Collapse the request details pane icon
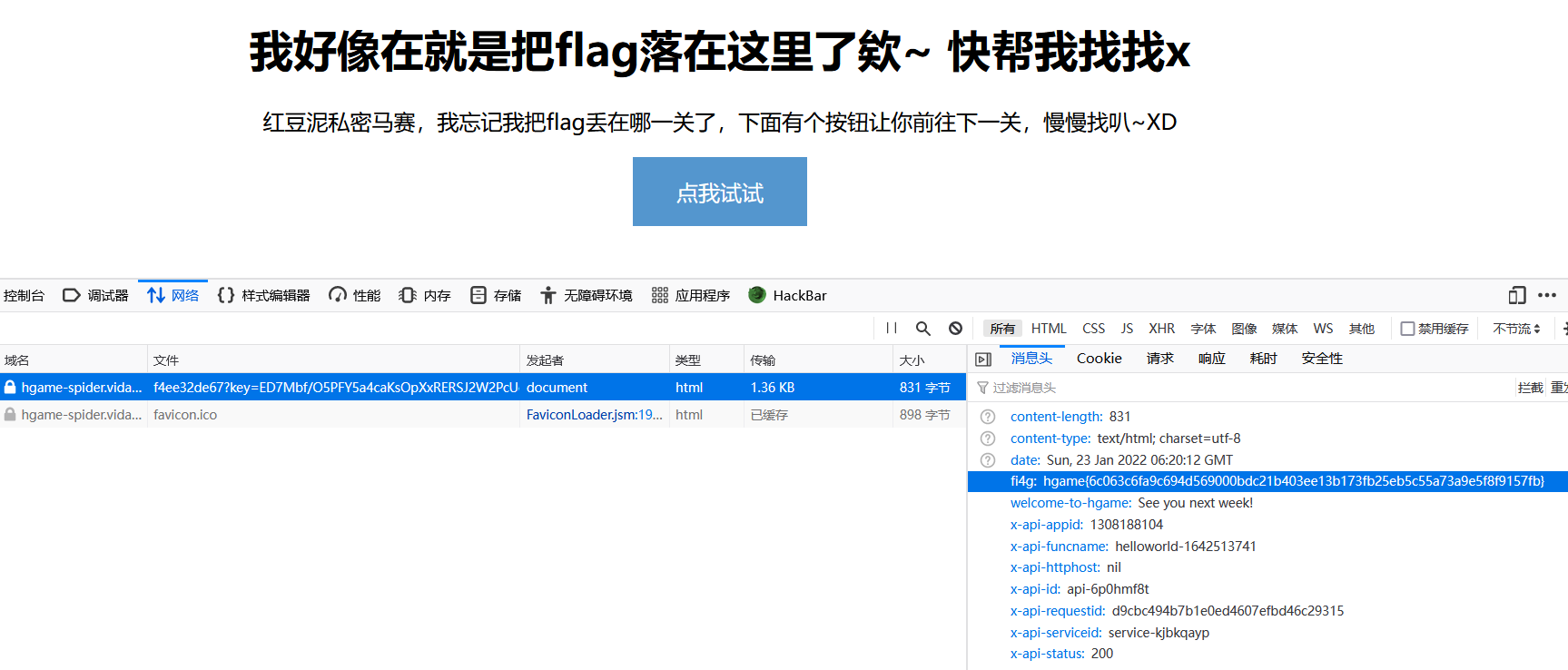Image resolution: width=1568 pixels, height=670 pixels. [982, 360]
